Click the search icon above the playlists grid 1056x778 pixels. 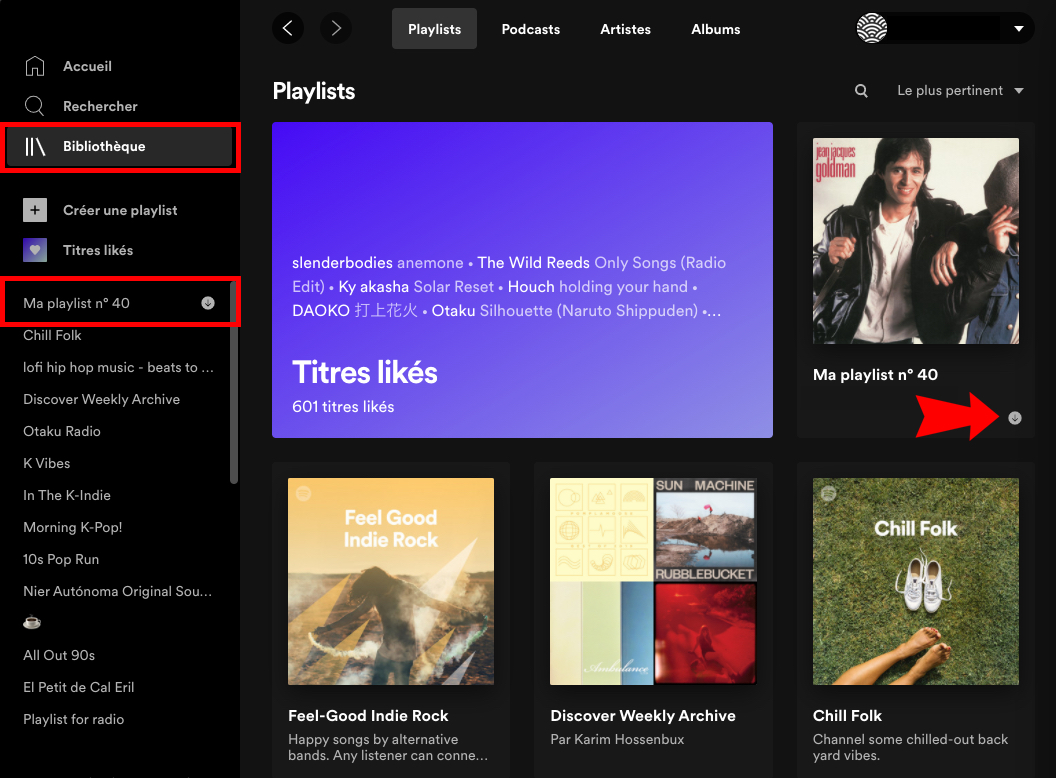tap(861, 90)
